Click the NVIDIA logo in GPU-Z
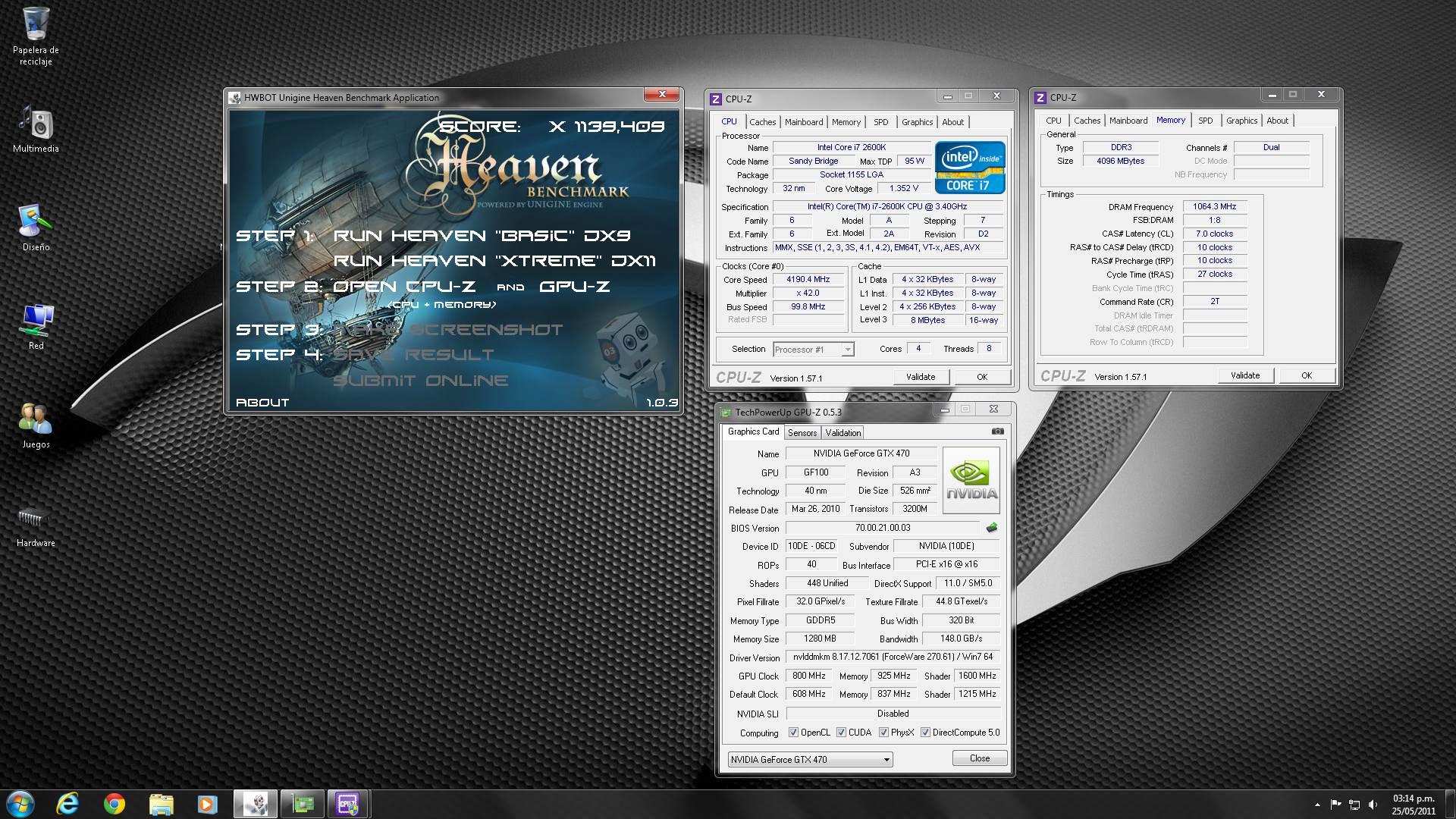 (x=971, y=480)
